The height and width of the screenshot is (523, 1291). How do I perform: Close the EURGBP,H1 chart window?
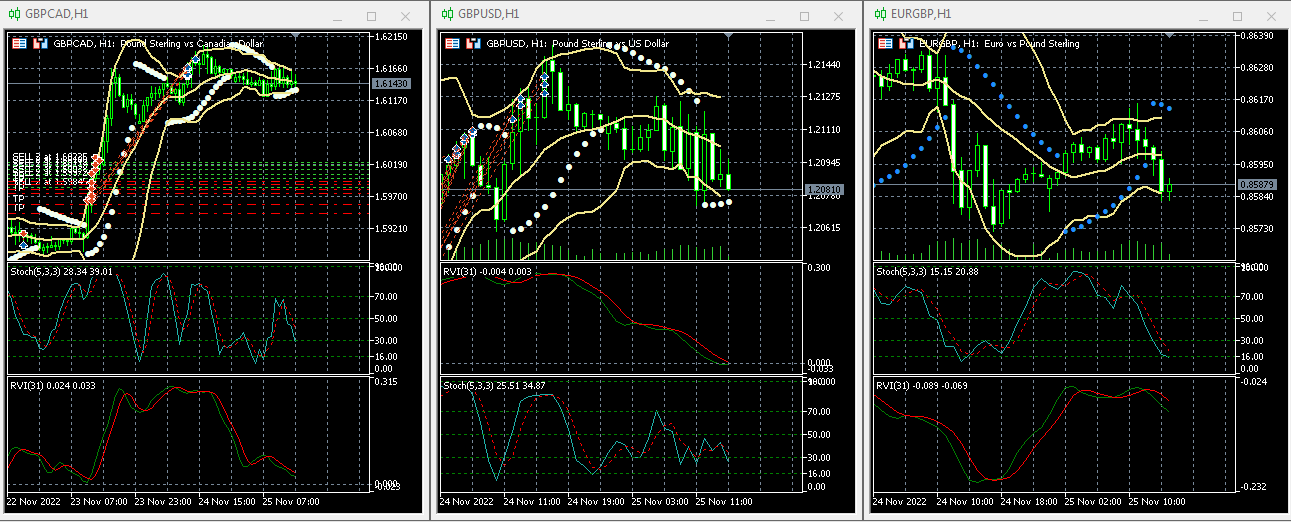tap(1271, 16)
